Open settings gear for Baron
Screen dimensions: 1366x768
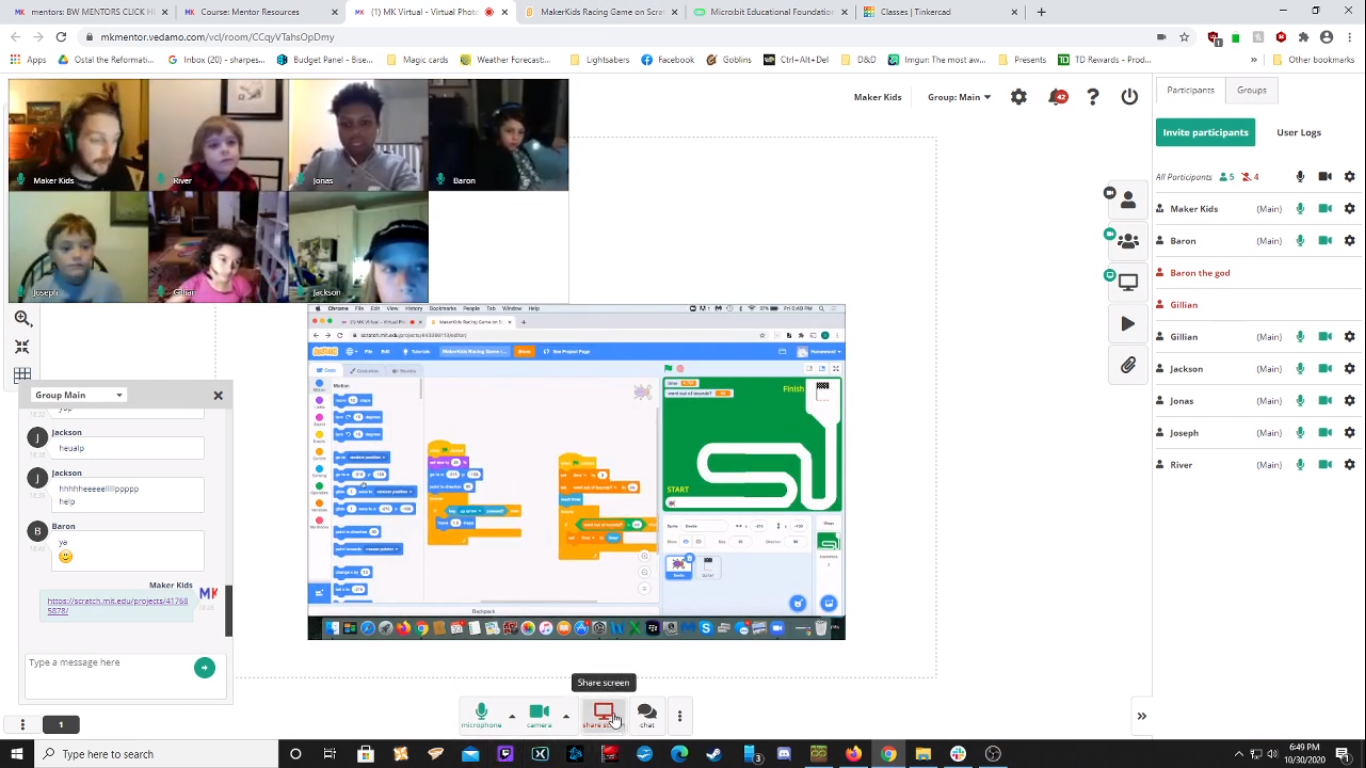pos(1349,241)
